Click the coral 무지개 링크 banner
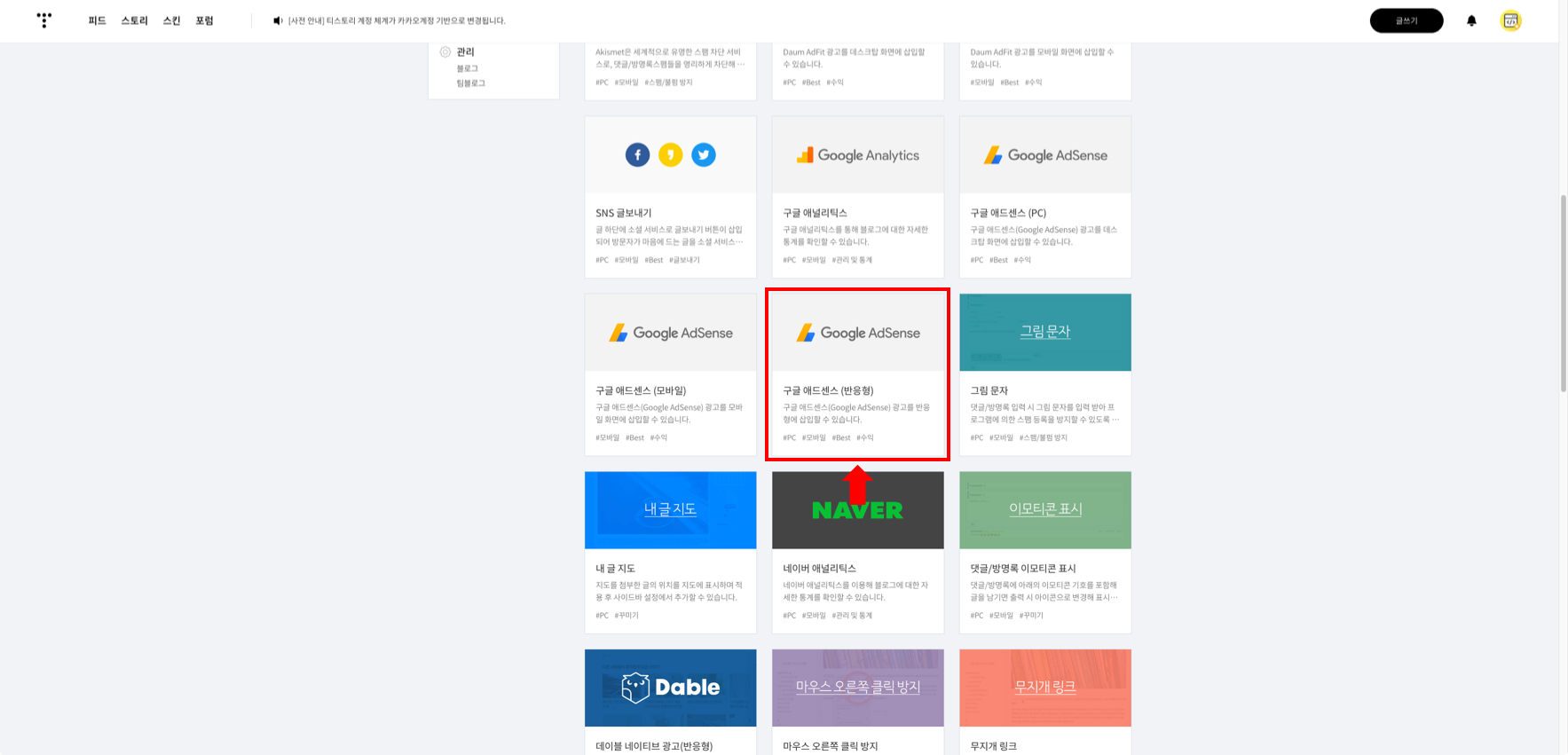Viewport: 1568px width, 755px height. (1045, 688)
